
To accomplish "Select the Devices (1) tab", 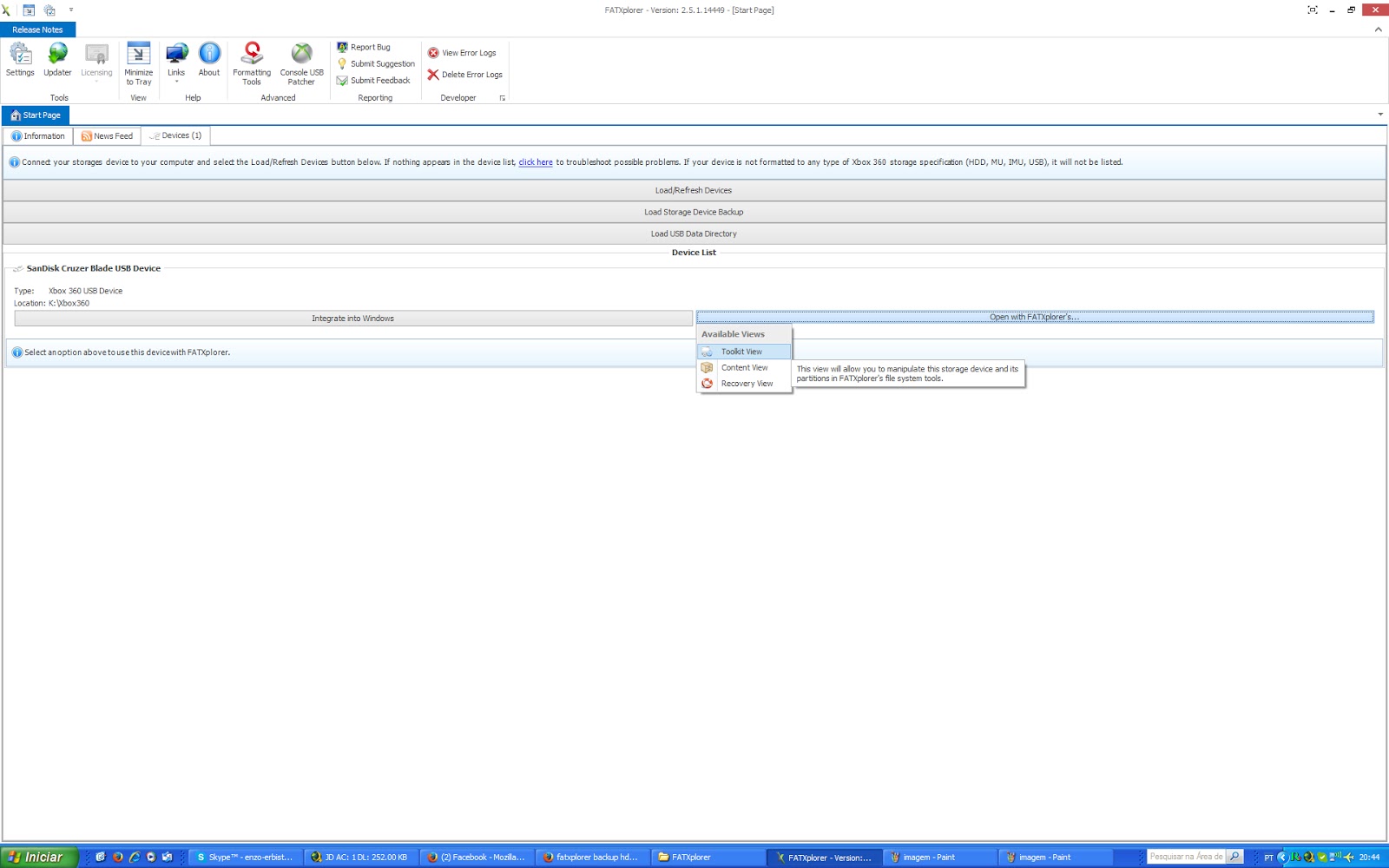I will [x=175, y=135].
